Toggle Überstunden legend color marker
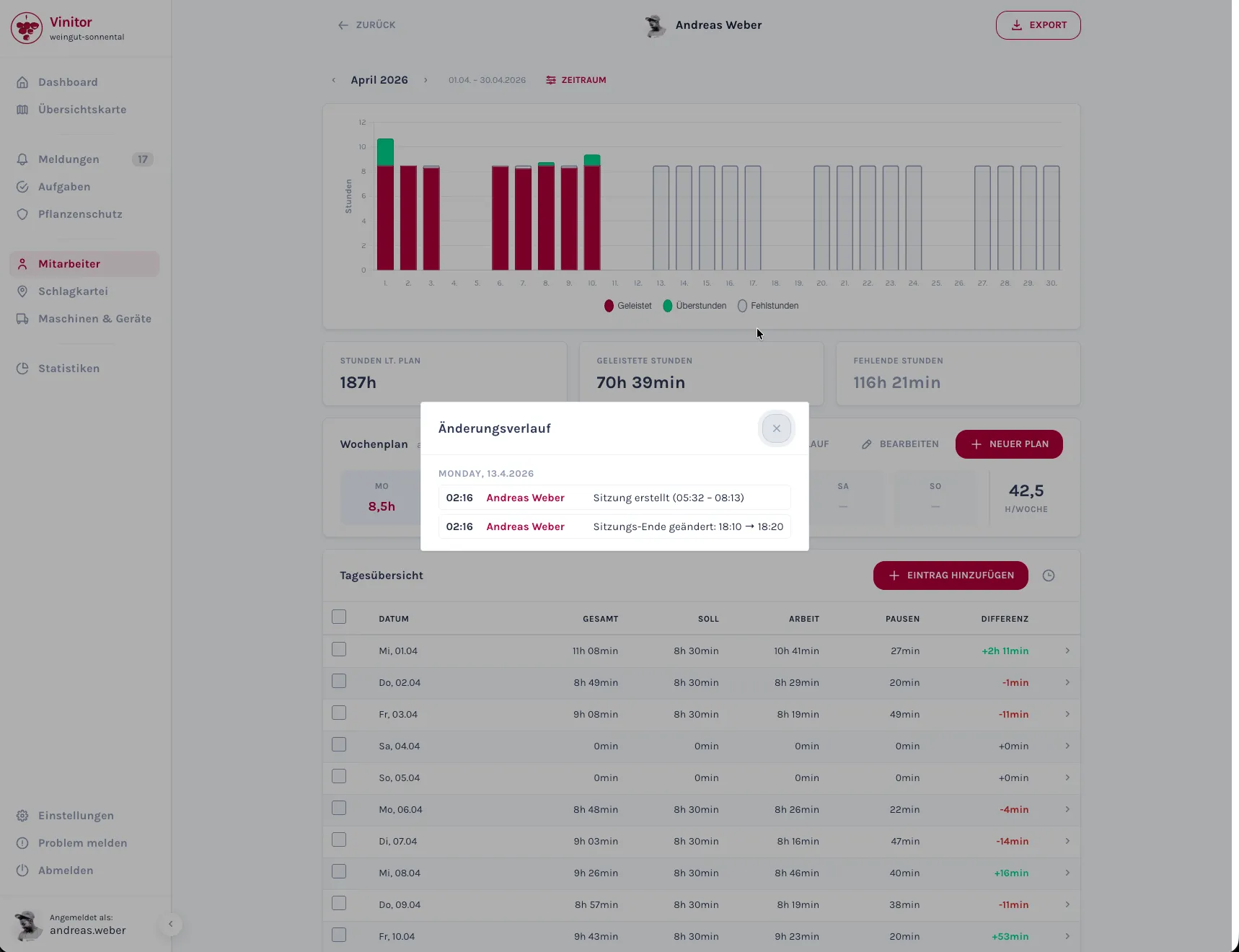 668,306
